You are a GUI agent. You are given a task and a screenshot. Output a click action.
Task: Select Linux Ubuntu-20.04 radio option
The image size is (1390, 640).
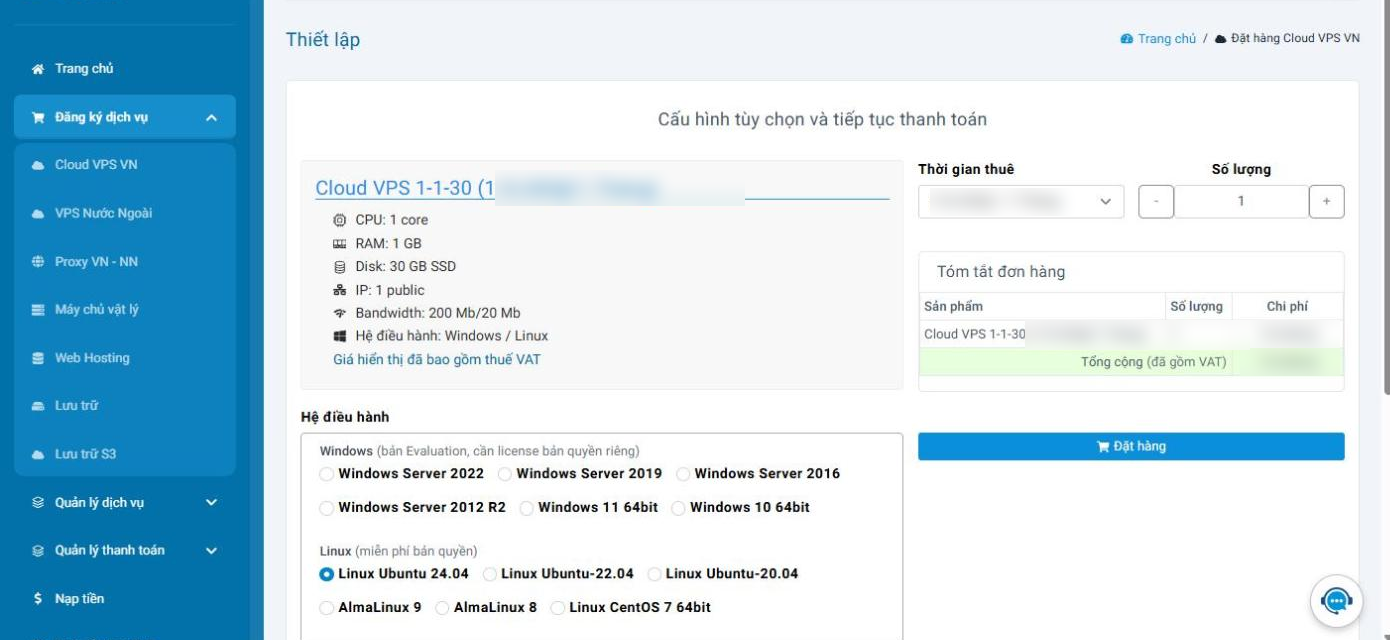(655, 574)
